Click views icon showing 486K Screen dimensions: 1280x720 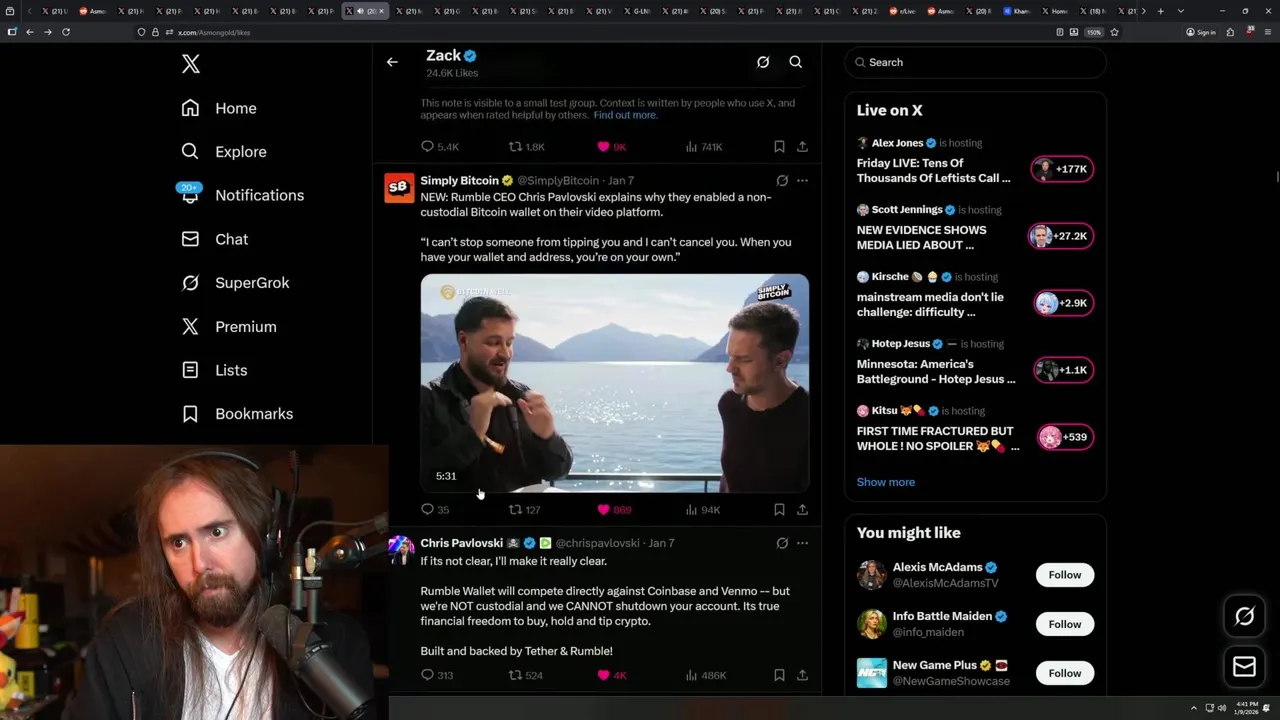pyautogui.click(x=691, y=675)
